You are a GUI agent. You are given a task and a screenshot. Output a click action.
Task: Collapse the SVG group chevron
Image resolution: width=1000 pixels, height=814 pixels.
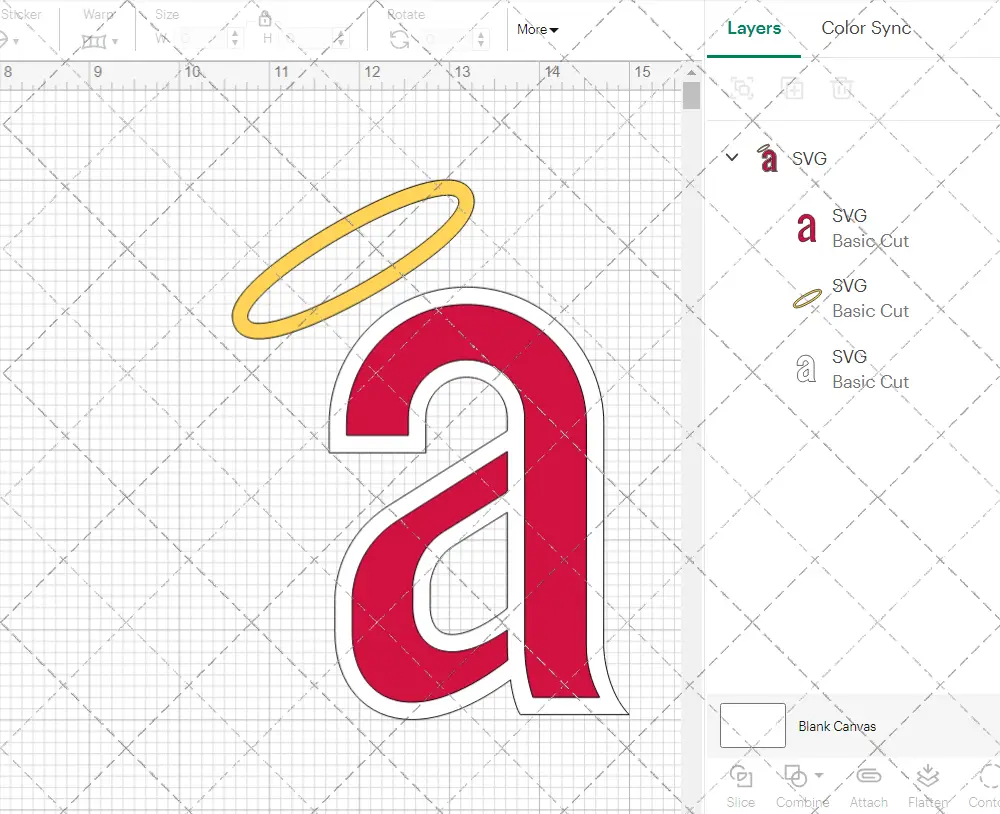tap(732, 157)
